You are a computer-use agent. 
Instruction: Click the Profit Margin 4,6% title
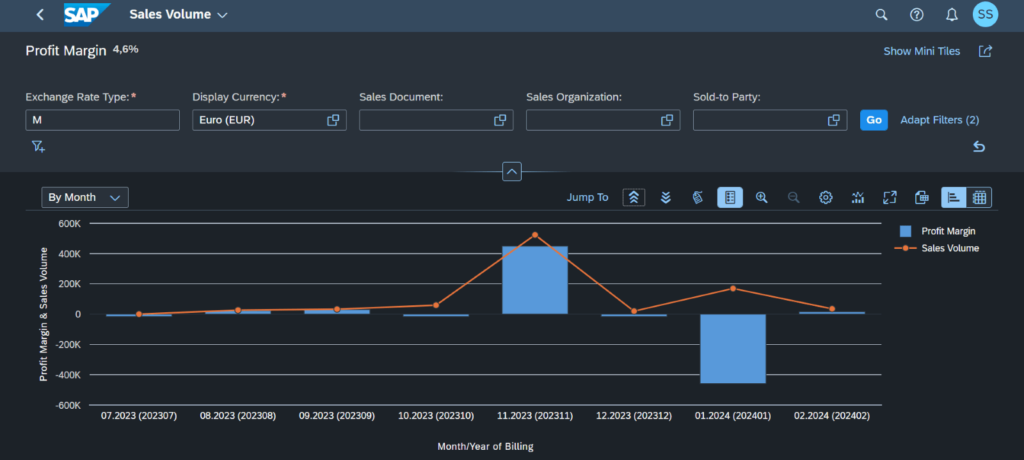pyautogui.click(x=82, y=51)
